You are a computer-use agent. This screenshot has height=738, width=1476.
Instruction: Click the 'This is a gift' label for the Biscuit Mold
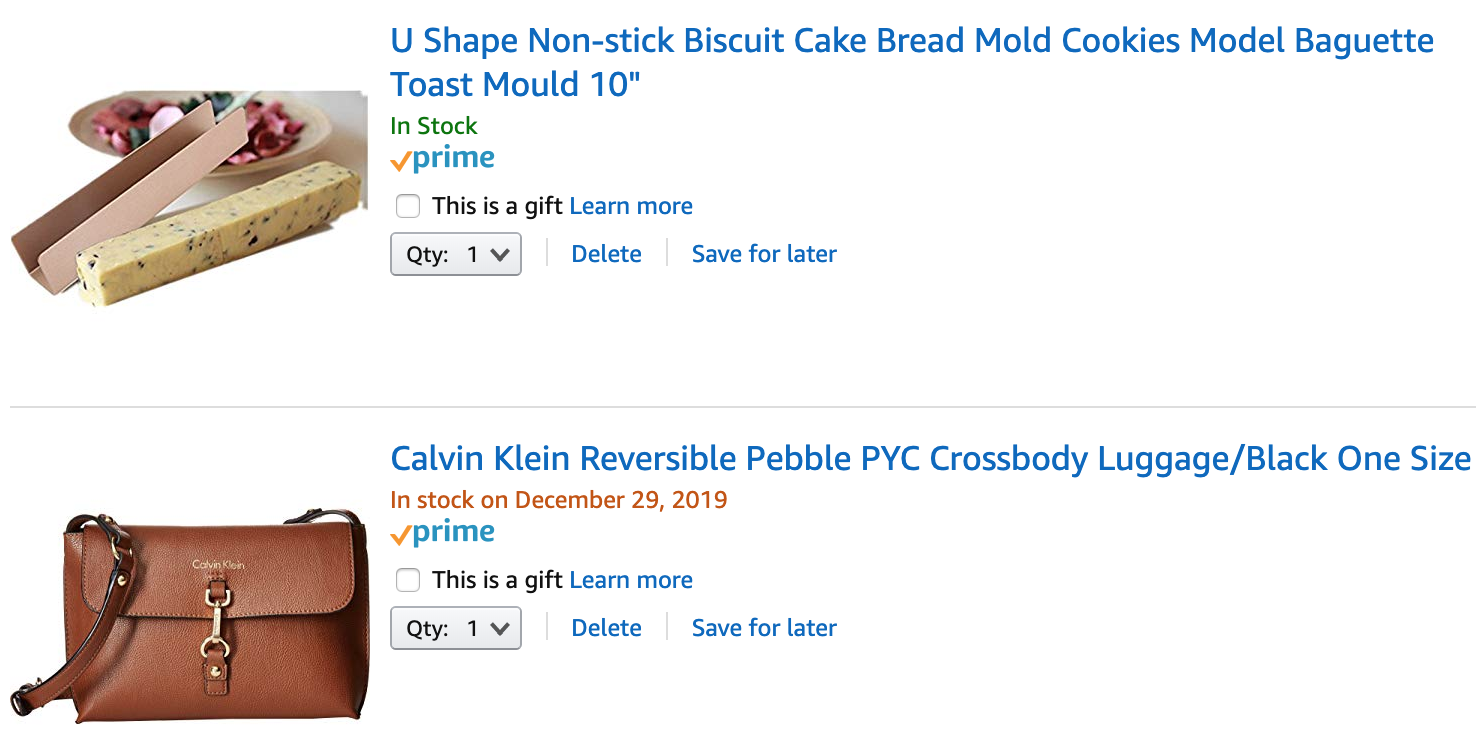pyautogui.click(x=498, y=207)
